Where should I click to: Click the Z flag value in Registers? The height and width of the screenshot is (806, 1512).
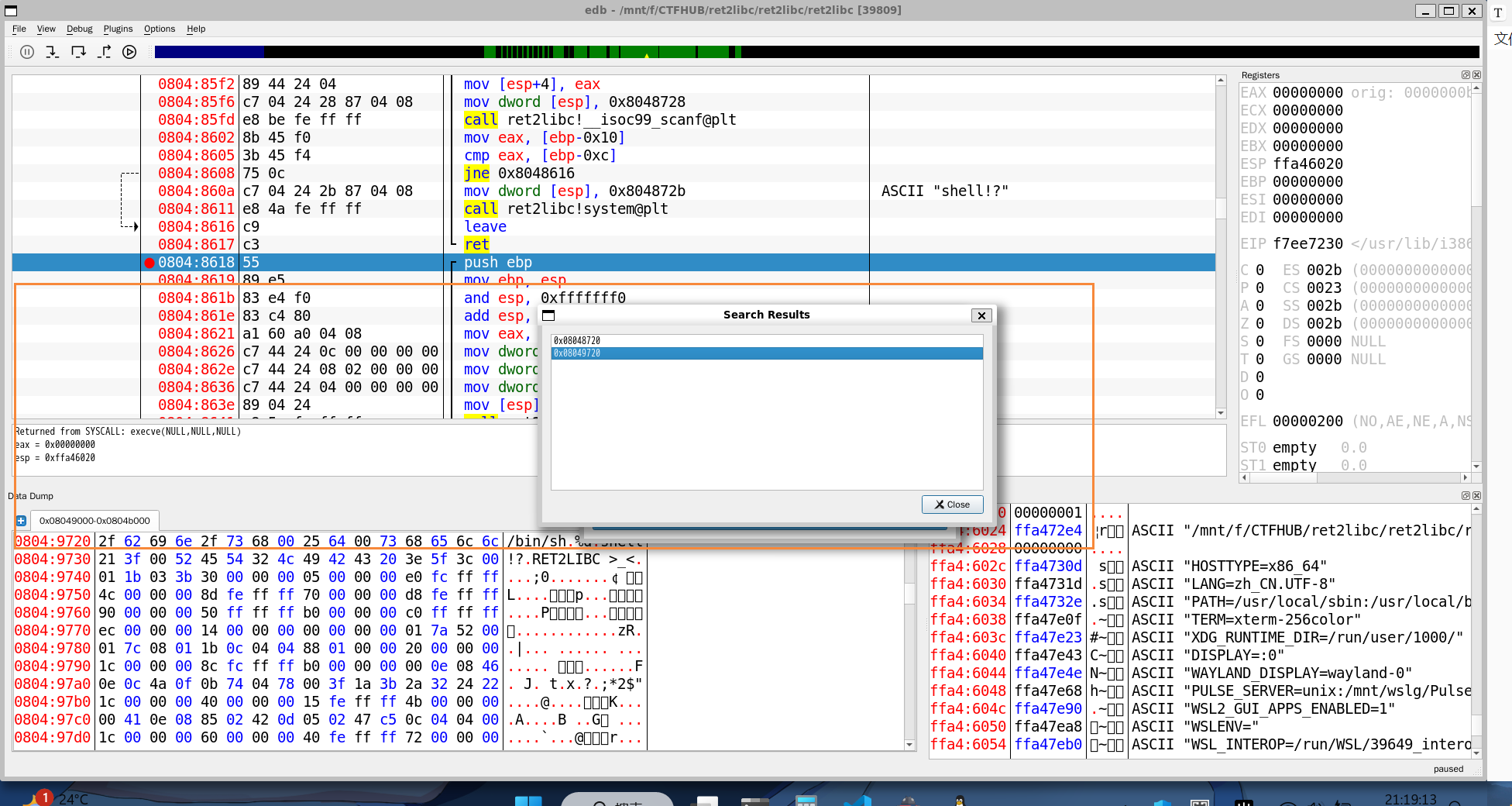tap(1259, 324)
